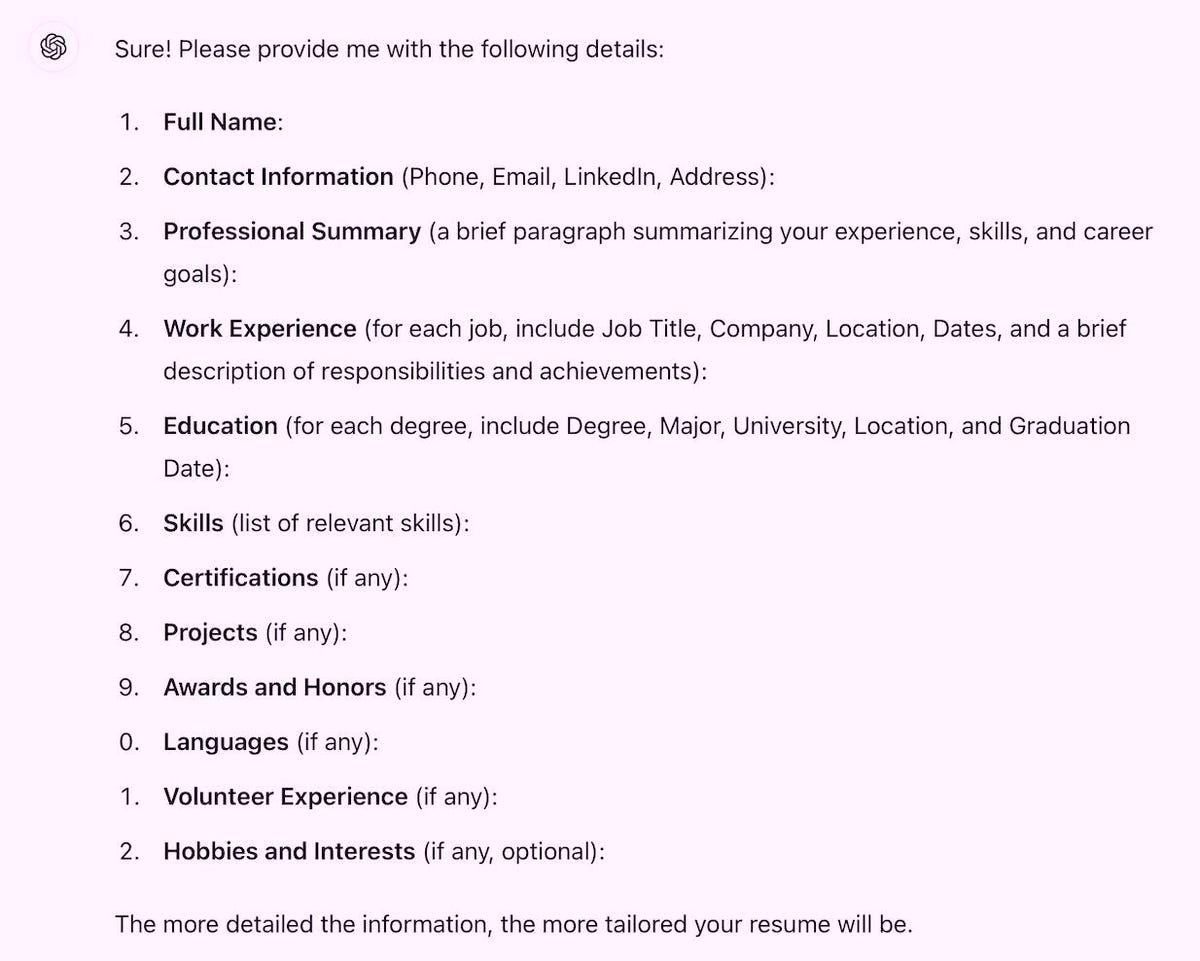Click the 'Work Experience' heading text
The height and width of the screenshot is (961, 1200).
pos(260,329)
